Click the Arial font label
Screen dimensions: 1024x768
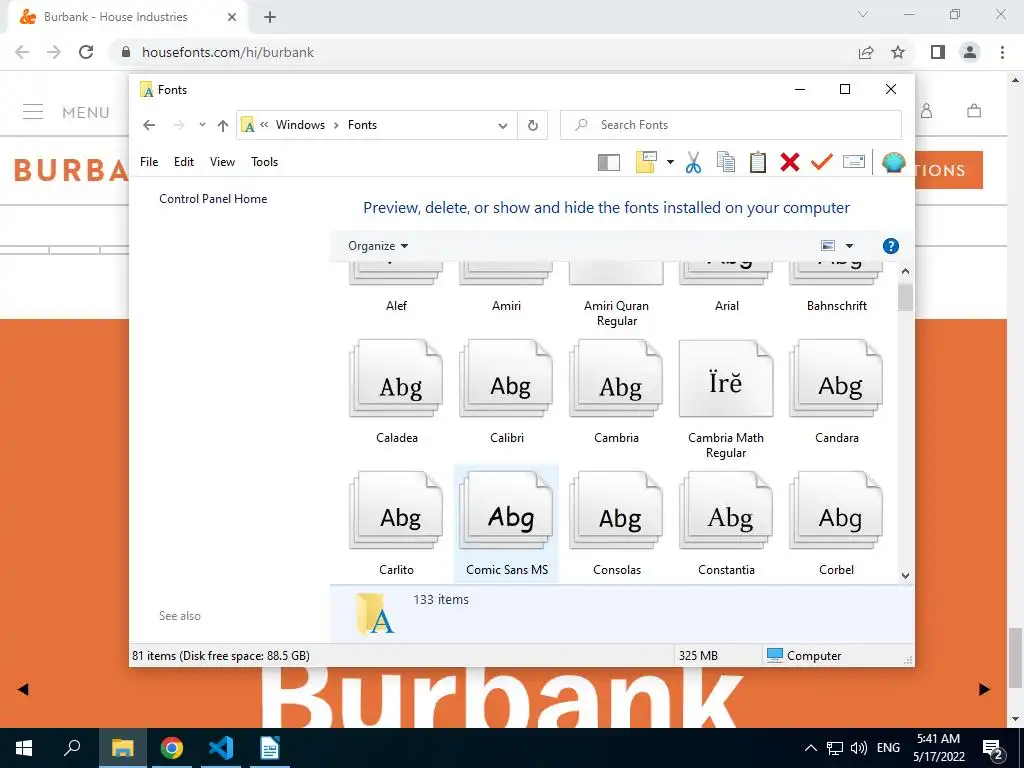coord(726,306)
